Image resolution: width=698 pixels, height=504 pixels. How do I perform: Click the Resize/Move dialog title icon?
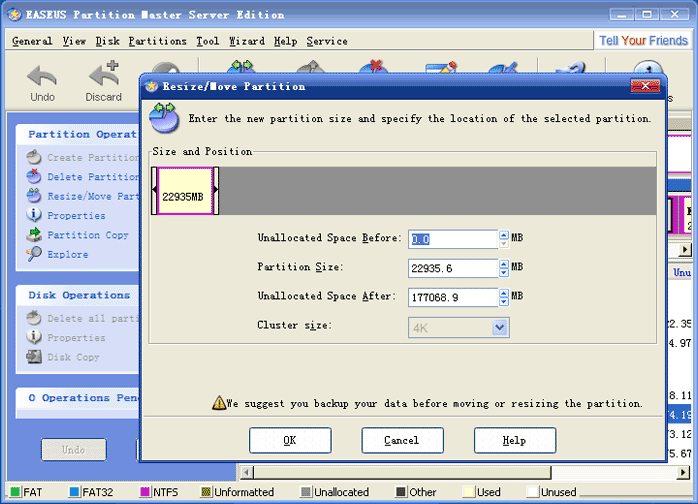152,86
